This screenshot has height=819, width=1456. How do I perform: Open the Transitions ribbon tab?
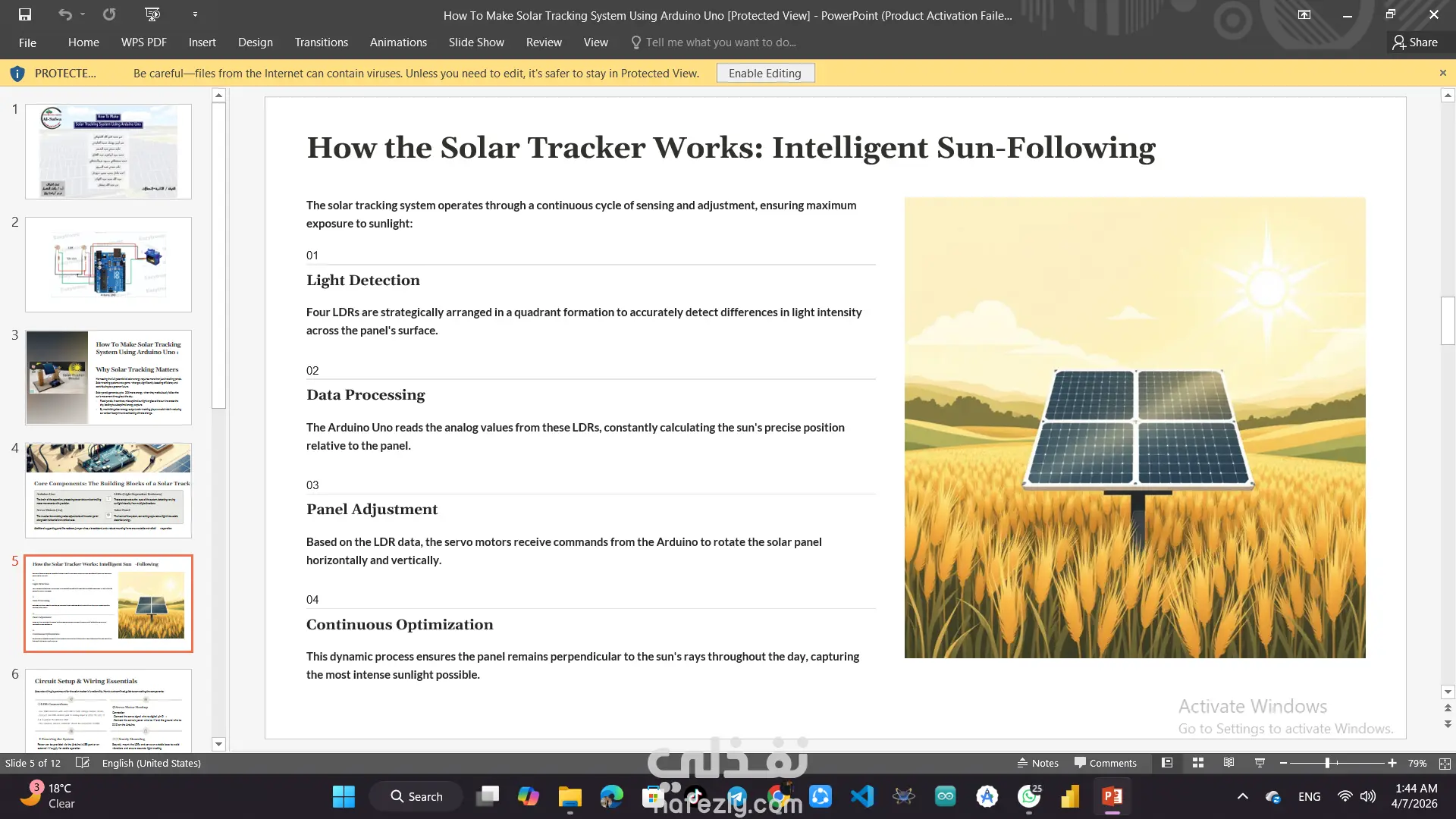click(x=321, y=42)
